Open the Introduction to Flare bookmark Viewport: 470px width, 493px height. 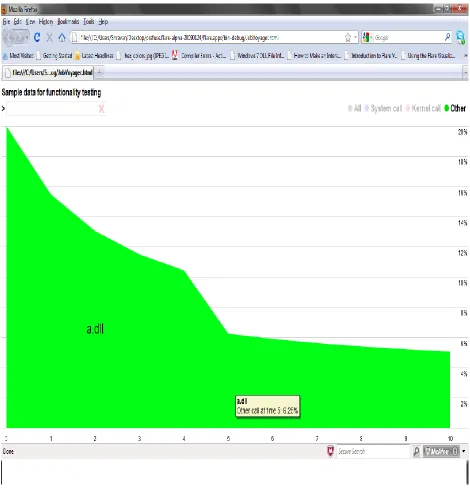pos(371,56)
